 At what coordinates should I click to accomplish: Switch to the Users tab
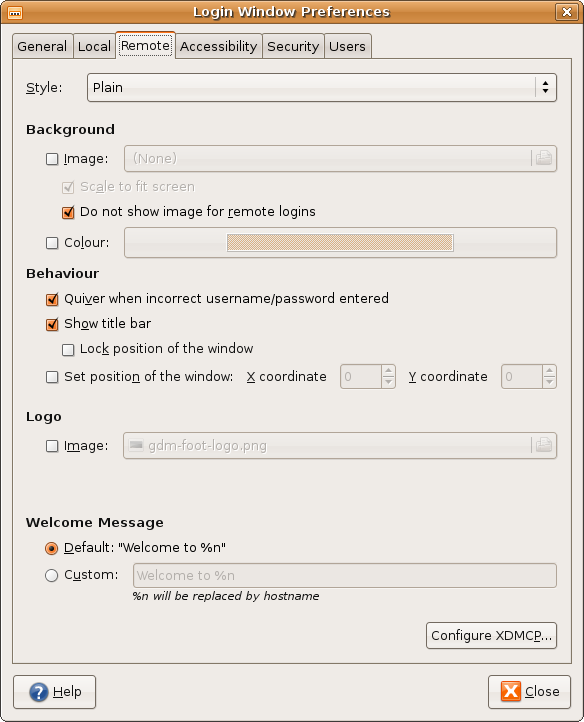click(x=347, y=47)
